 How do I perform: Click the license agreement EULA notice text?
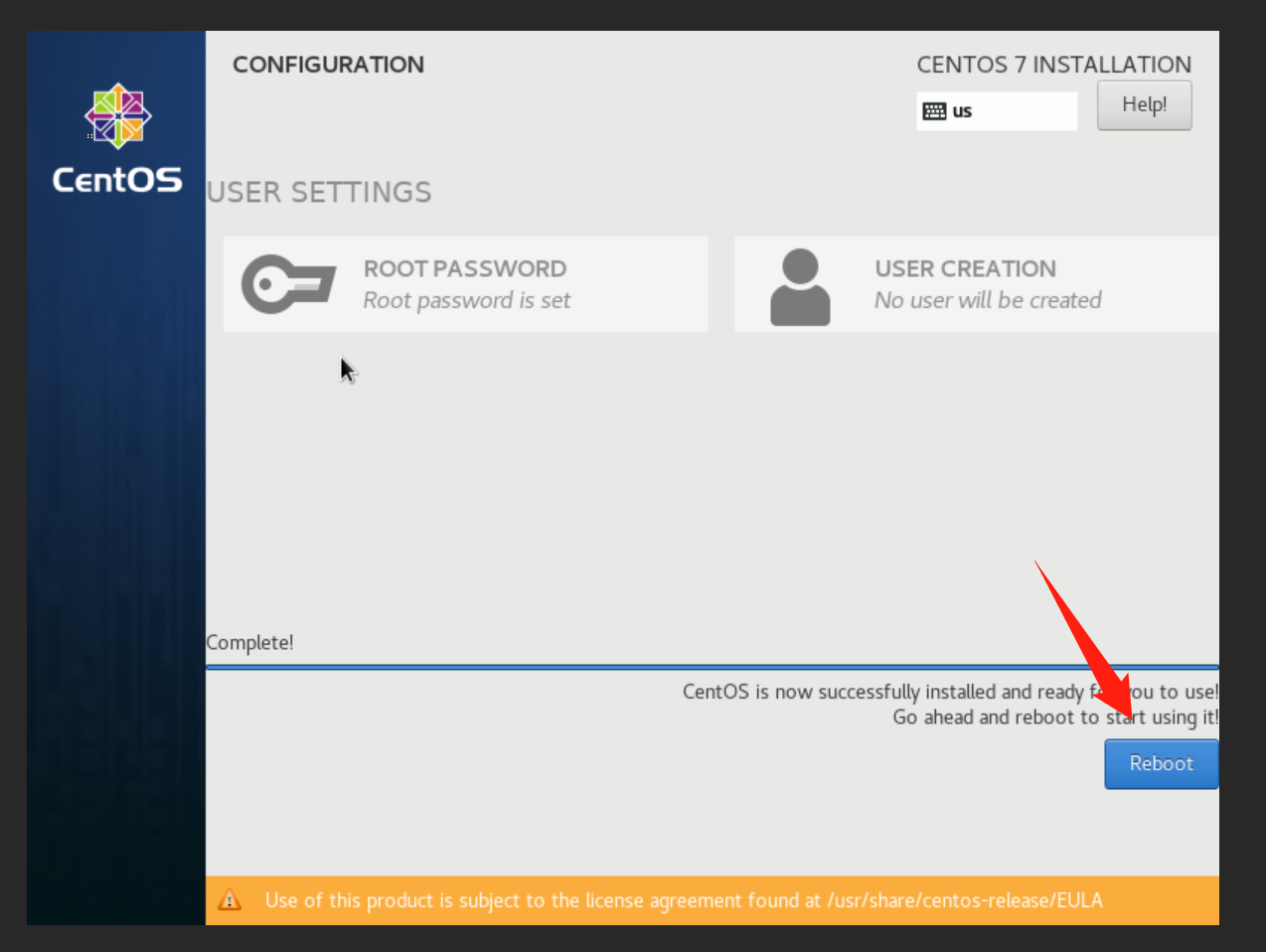click(x=684, y=900)
